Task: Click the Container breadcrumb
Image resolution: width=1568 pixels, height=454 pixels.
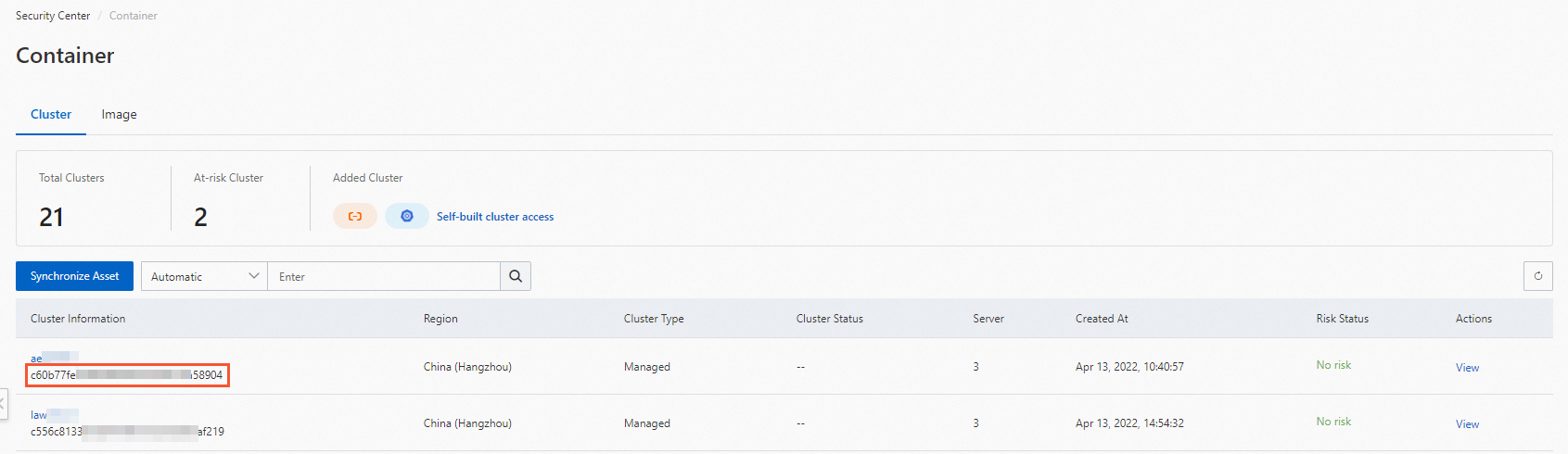Action: click(134, 16)
